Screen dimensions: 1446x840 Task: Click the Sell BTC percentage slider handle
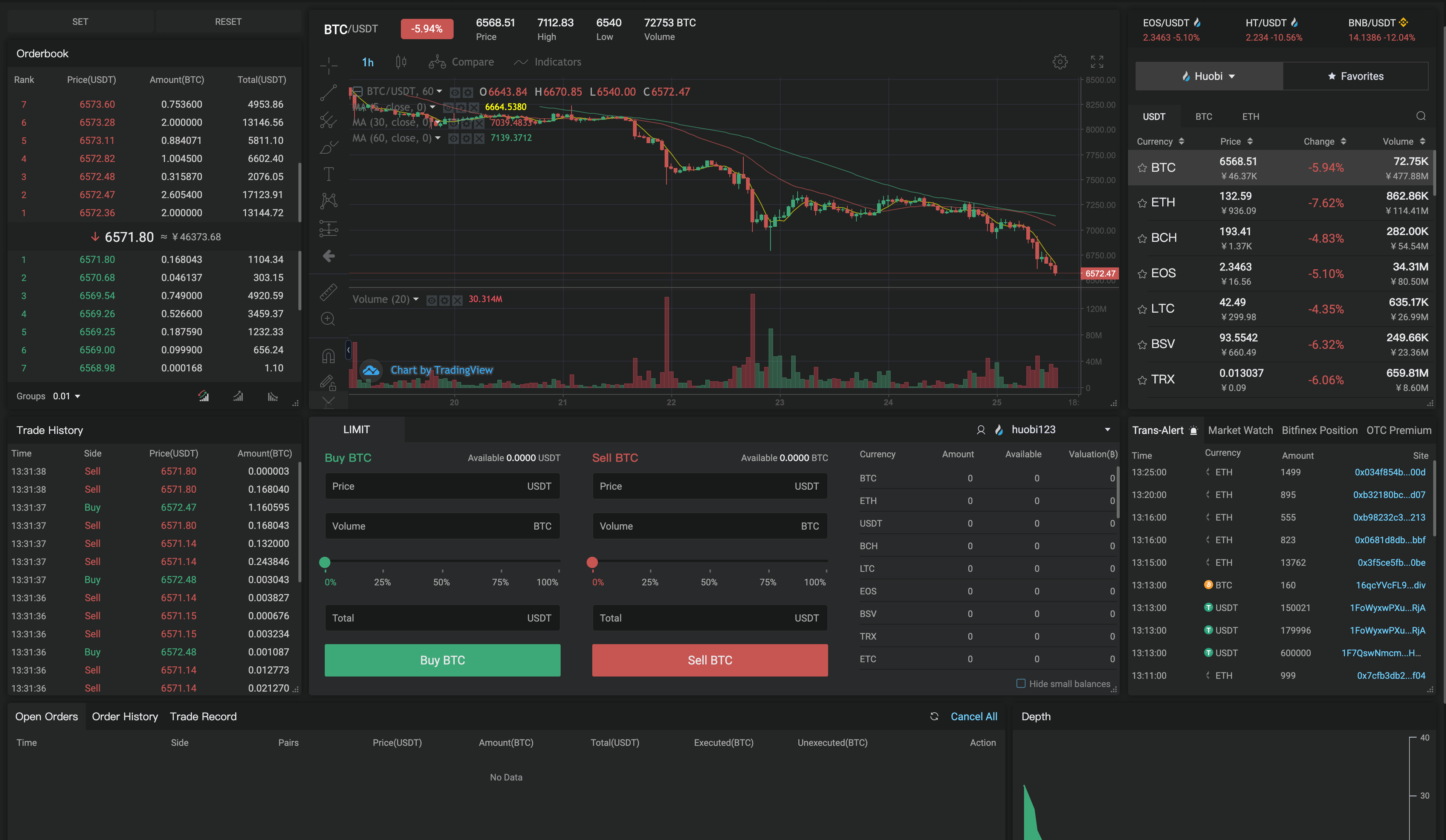click(592, 562)
